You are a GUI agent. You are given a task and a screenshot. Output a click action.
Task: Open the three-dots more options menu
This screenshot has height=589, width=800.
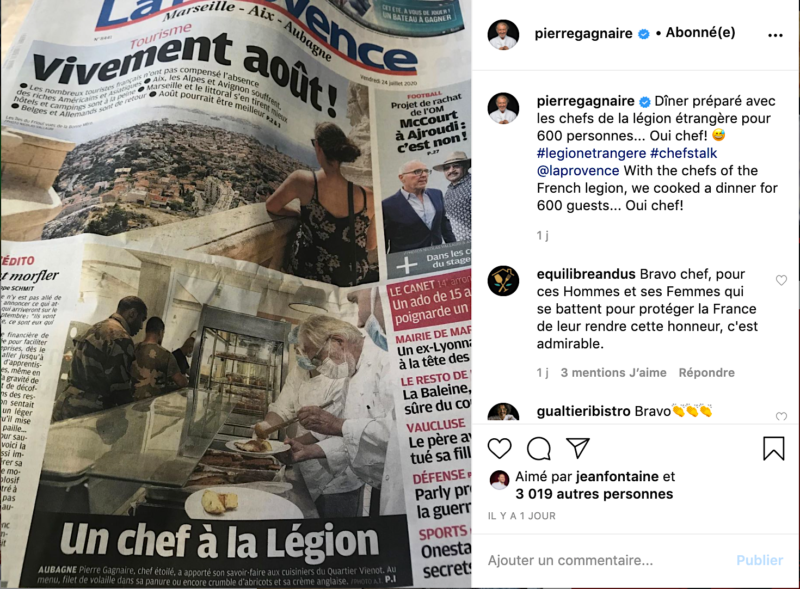click(775, 35)
